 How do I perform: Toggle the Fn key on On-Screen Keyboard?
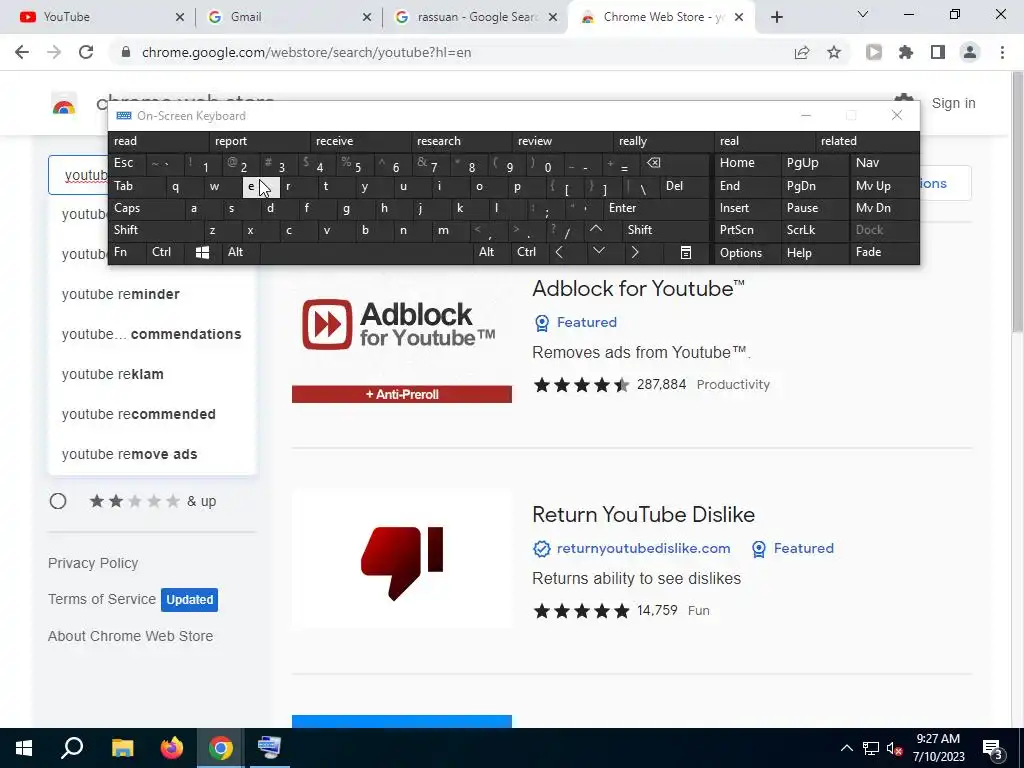pyautogui.click(x=127, y=252)
